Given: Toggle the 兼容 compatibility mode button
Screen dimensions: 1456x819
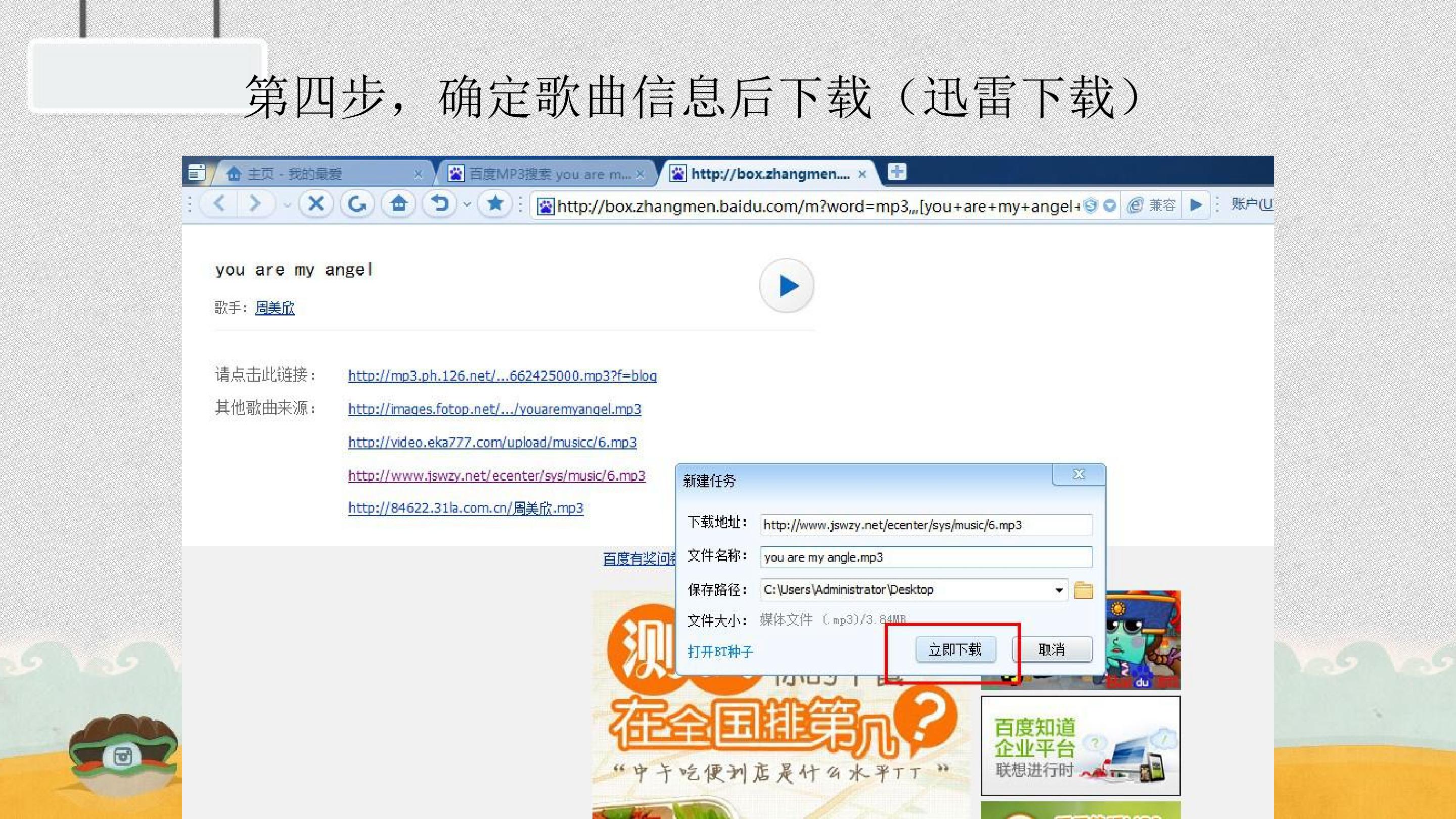Looking at the screenshot, I should tap(1151, 205).
